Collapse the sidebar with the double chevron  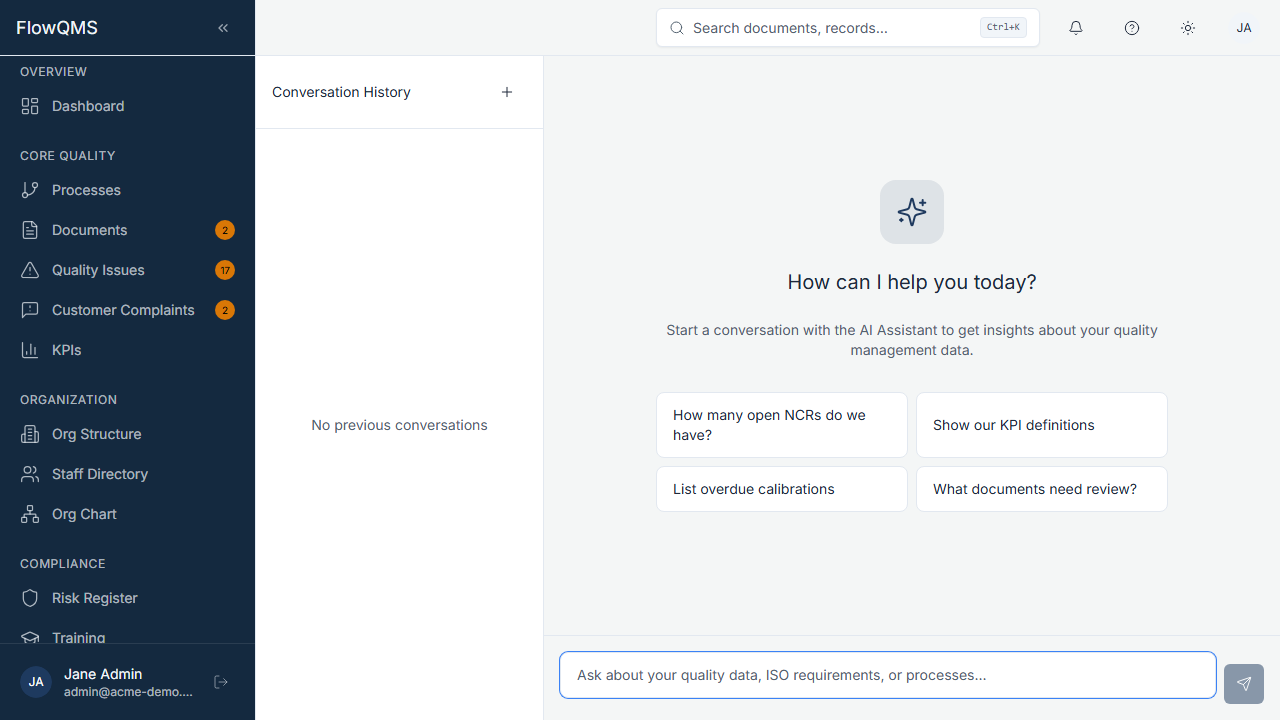[223, 27]
